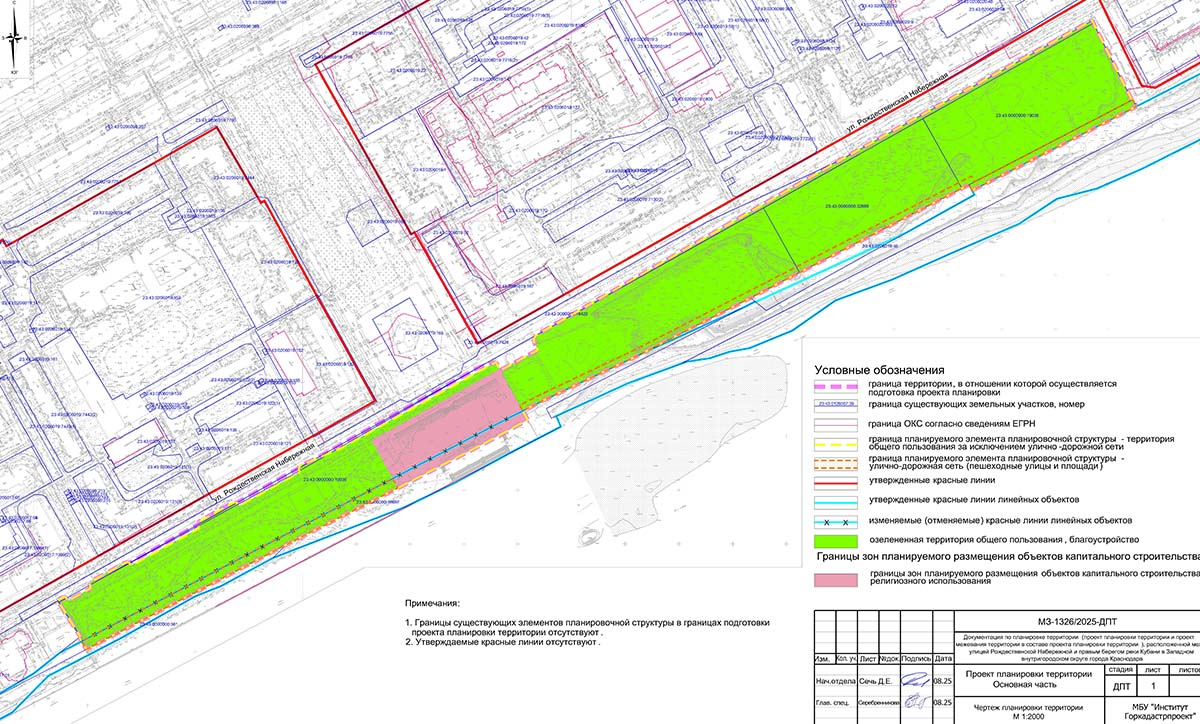This screenshot has height=724, width=1200.
Task: Click the orange dashed street network legend symbol
Action: pyautogui.click(x=836, y=461)
